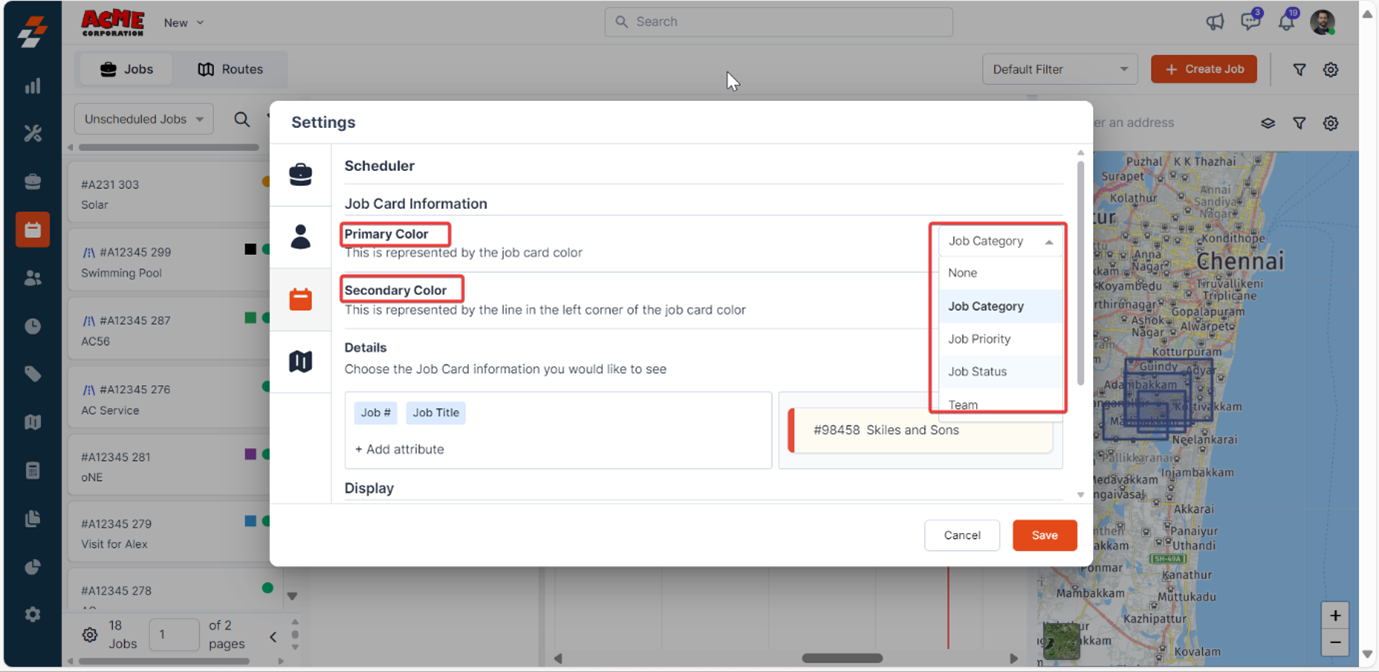Viewport: 1379px width, 672px height.
Task: Click the megaphone announcements icon
Action: click(1215, 22)
